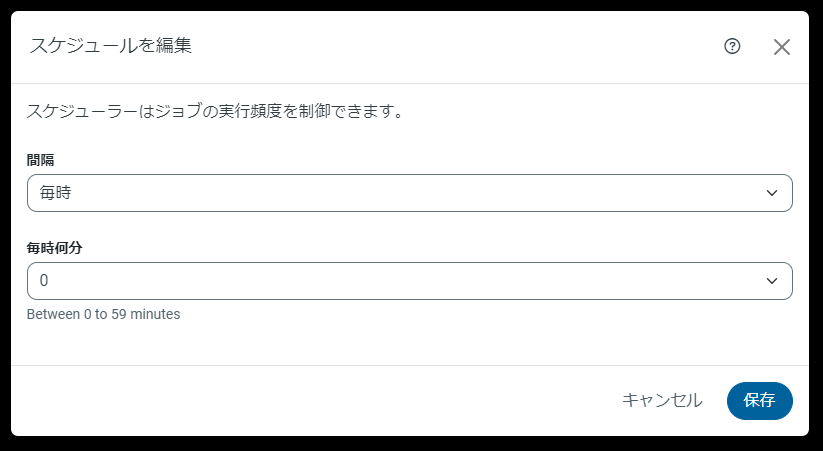Click the 間隔 field label
Image resolution: width=823 pixels, height=451 pixels.
(x=41, y=160)
